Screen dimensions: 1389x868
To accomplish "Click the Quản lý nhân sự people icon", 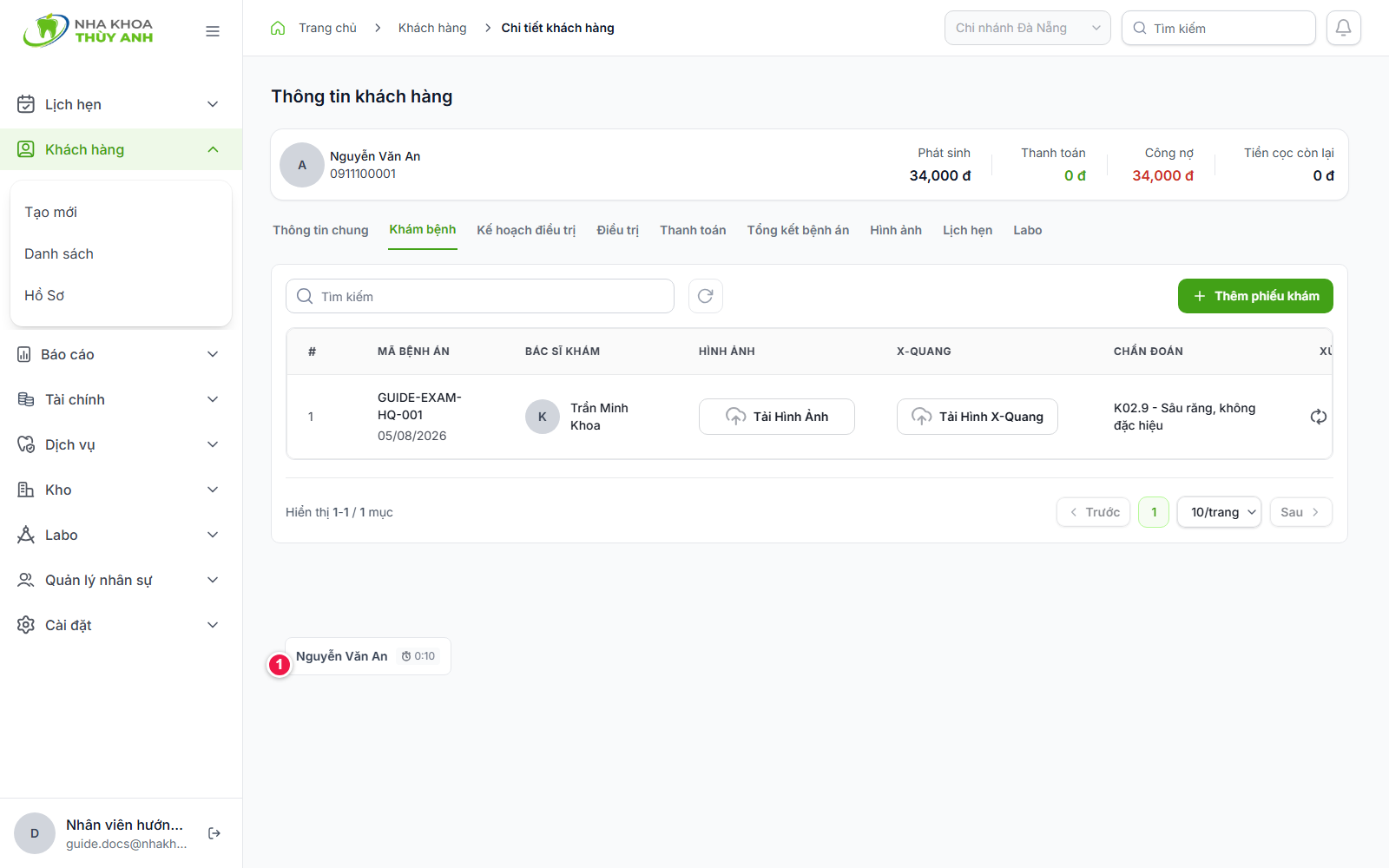I will point(26,580).
